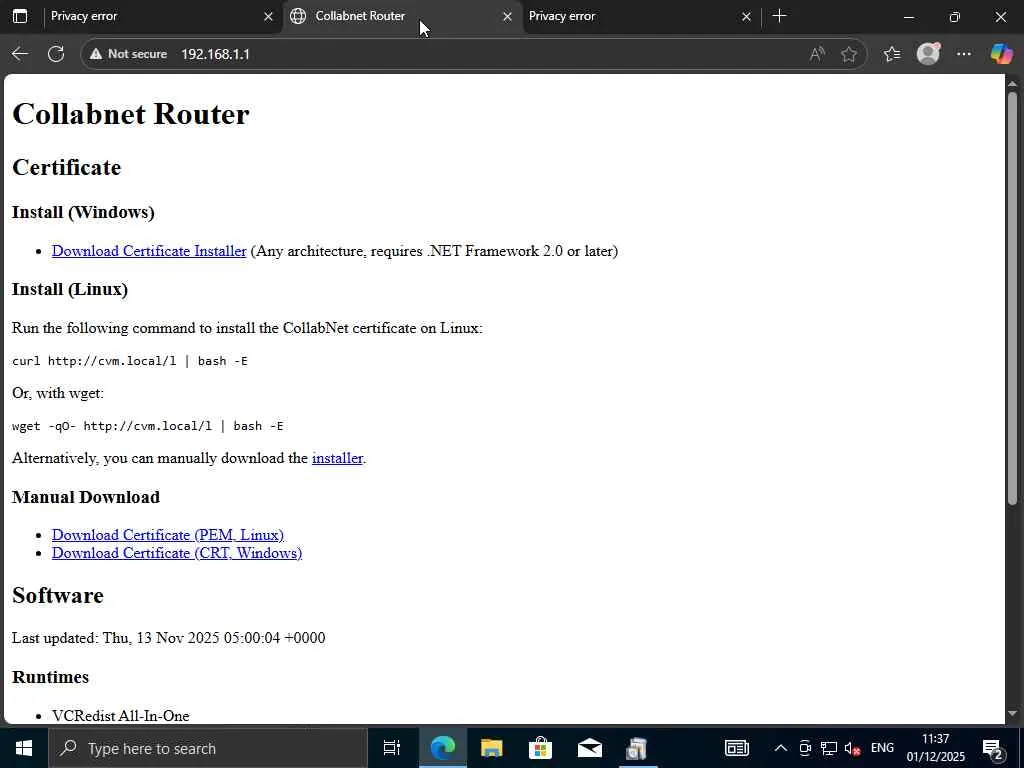The width and height of the screenshot is (1024, 768).
Task: Click scrollbar down arrow
Action: [1012, 714]
